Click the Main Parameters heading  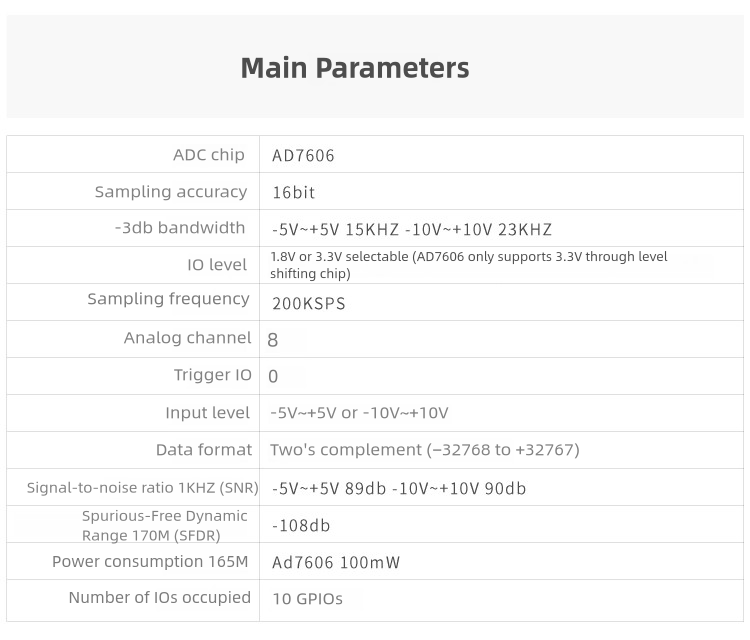354,68
